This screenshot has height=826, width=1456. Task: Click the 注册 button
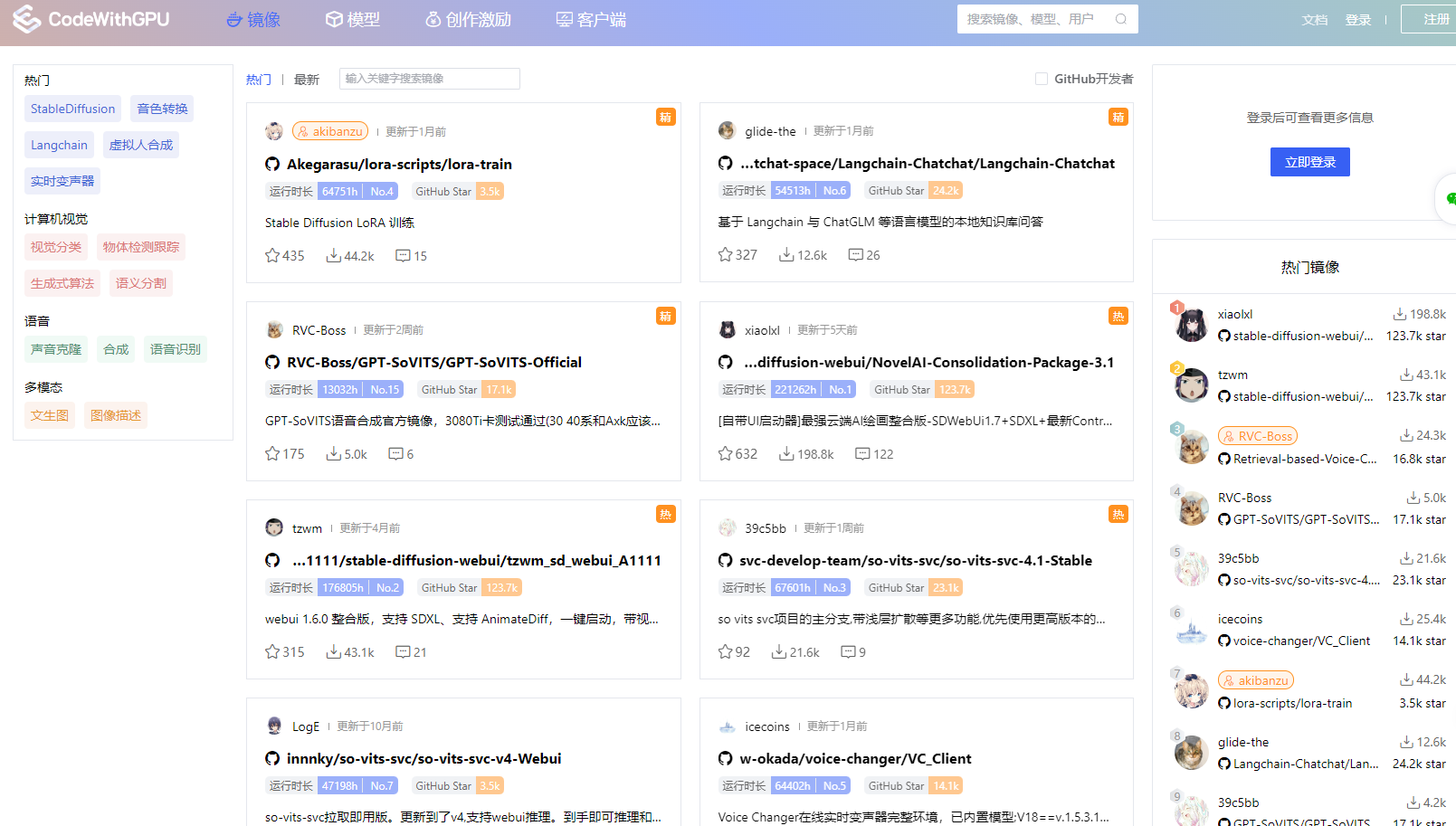(1430, 19)
